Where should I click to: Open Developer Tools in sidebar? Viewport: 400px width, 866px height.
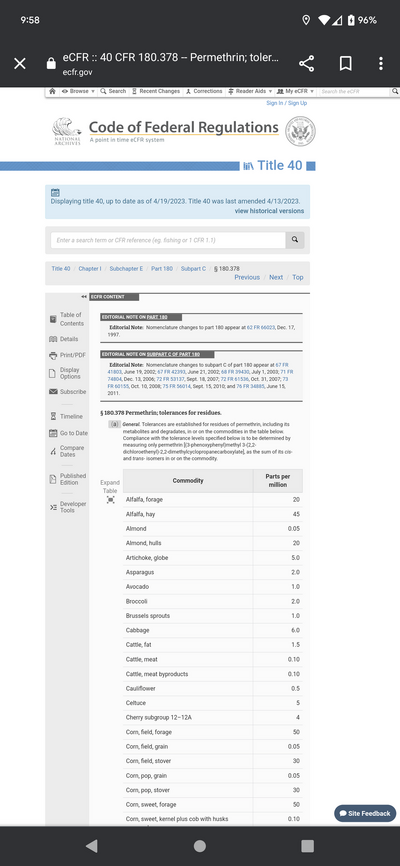coord(67,507)
